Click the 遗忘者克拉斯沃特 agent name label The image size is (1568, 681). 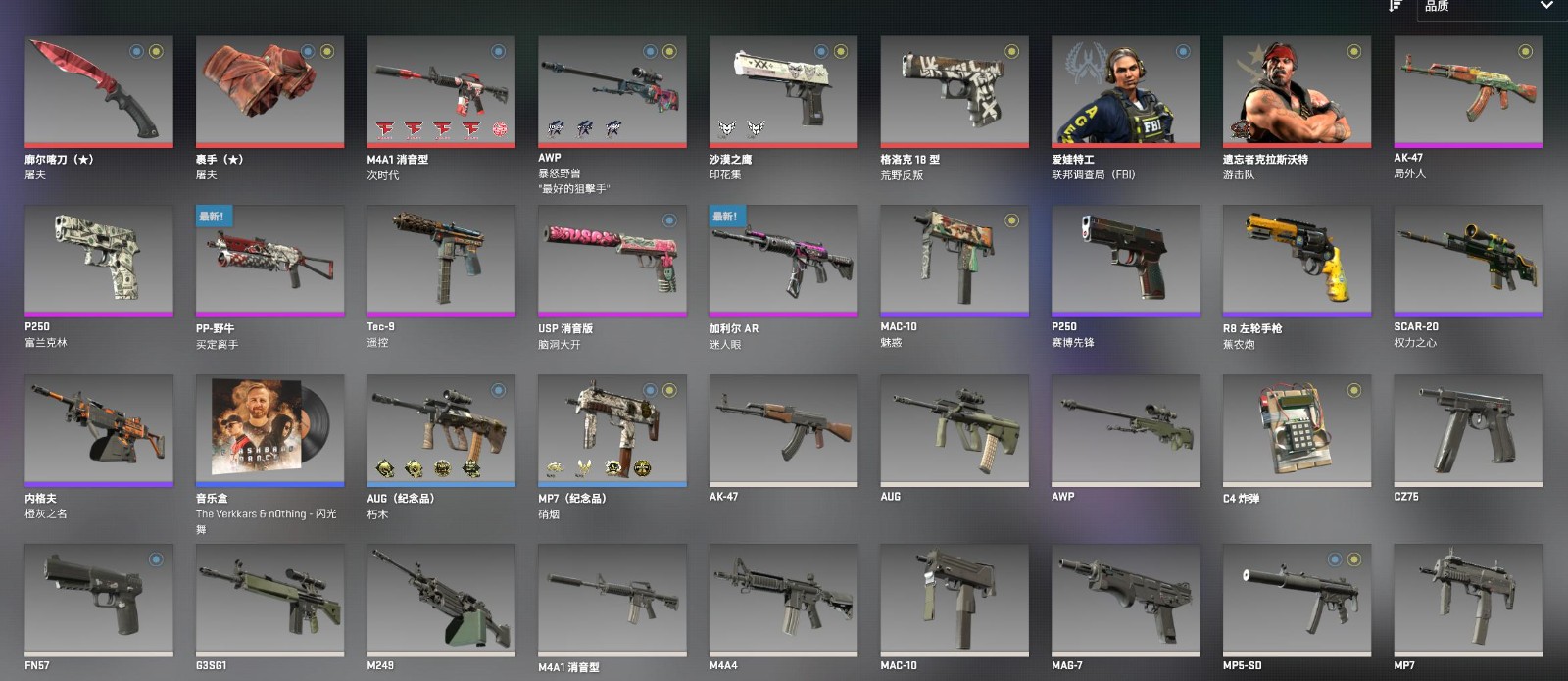pyautogui.click(x=1265, y=159)
